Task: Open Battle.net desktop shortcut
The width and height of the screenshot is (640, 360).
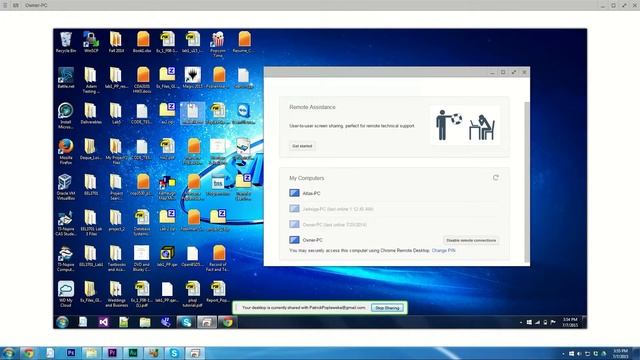Action: pos(66,78)
